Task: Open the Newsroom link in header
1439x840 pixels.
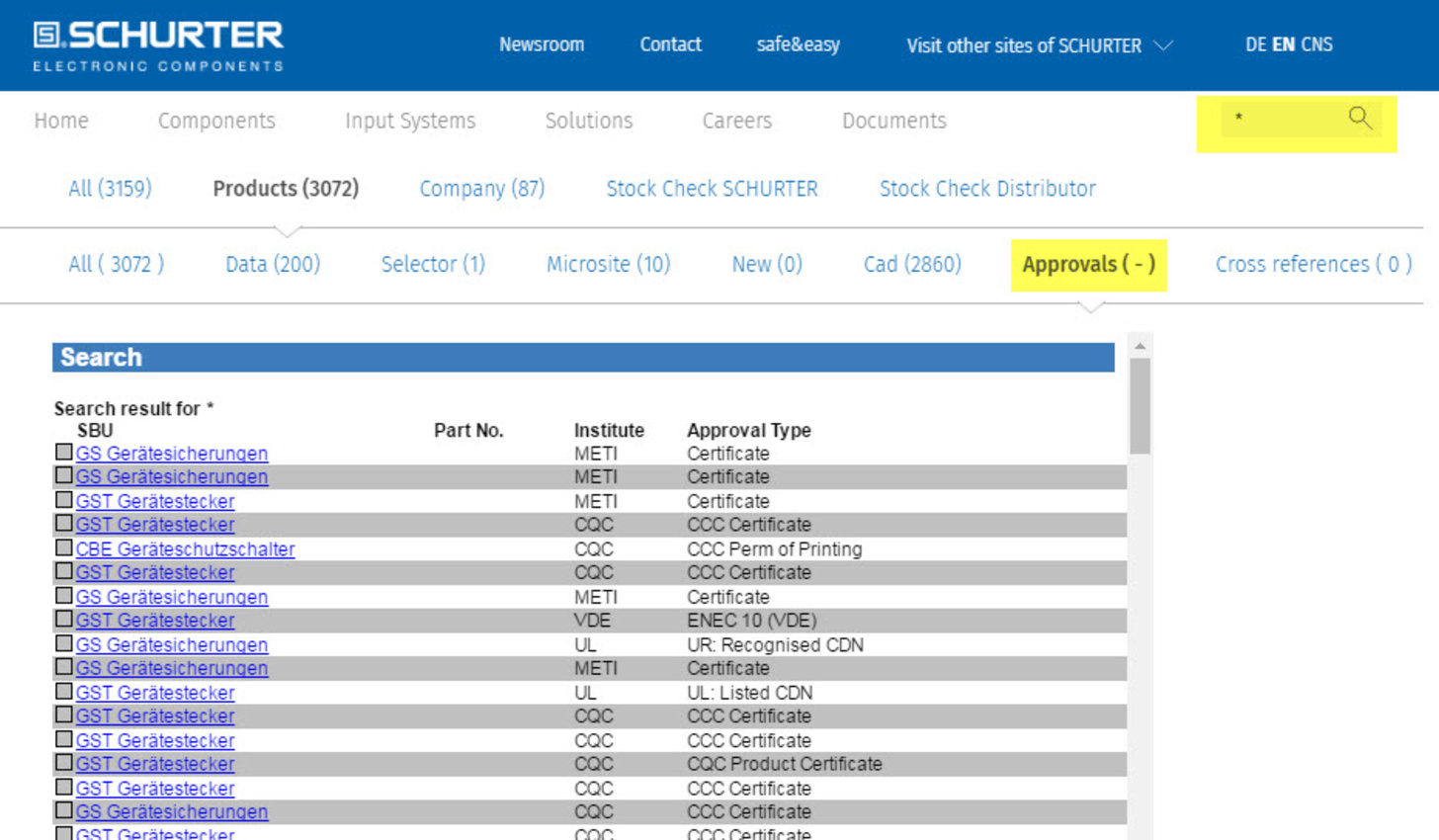Action: click(542, 44)
